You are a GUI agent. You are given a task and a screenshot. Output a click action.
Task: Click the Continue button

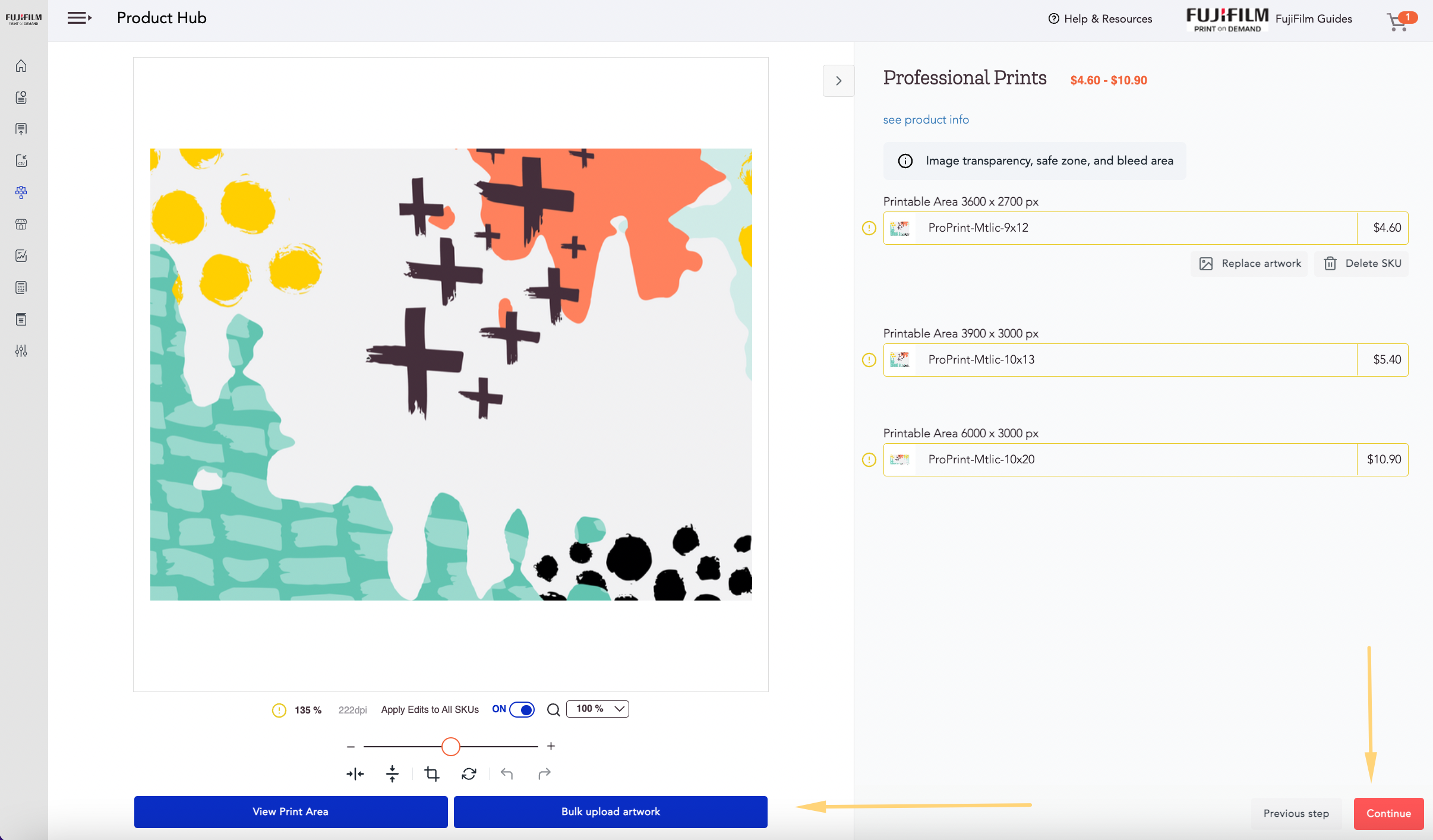[1388, 814]
